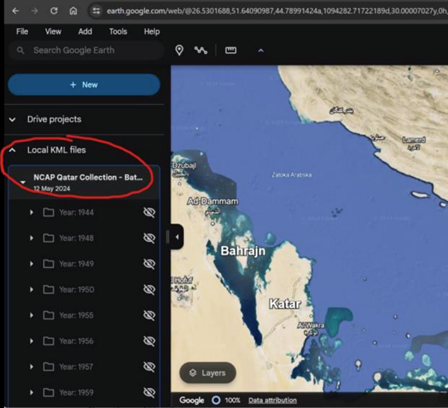
Task: Go back in the browser
Action: click(x=15, y=11)
